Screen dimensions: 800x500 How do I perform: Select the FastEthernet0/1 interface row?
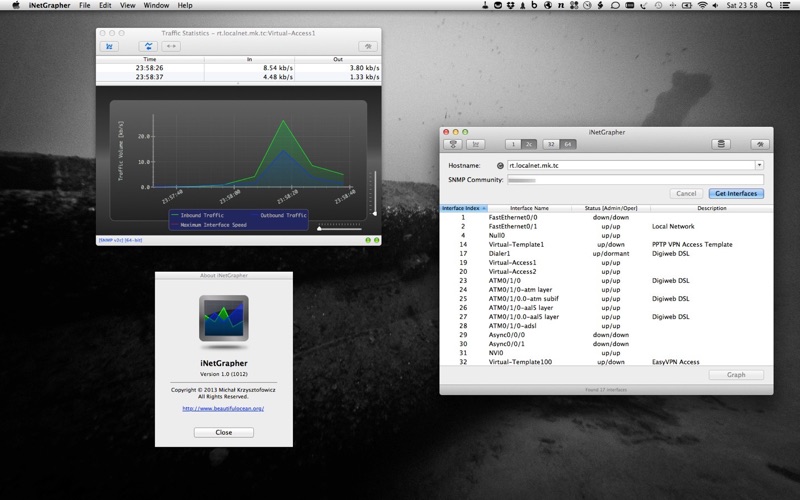[x=606, y=226]
